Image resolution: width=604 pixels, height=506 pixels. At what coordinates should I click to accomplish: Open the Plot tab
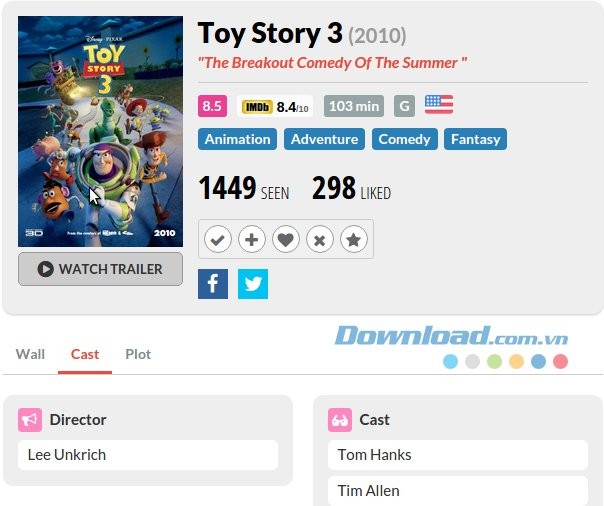tap(138, 354)
